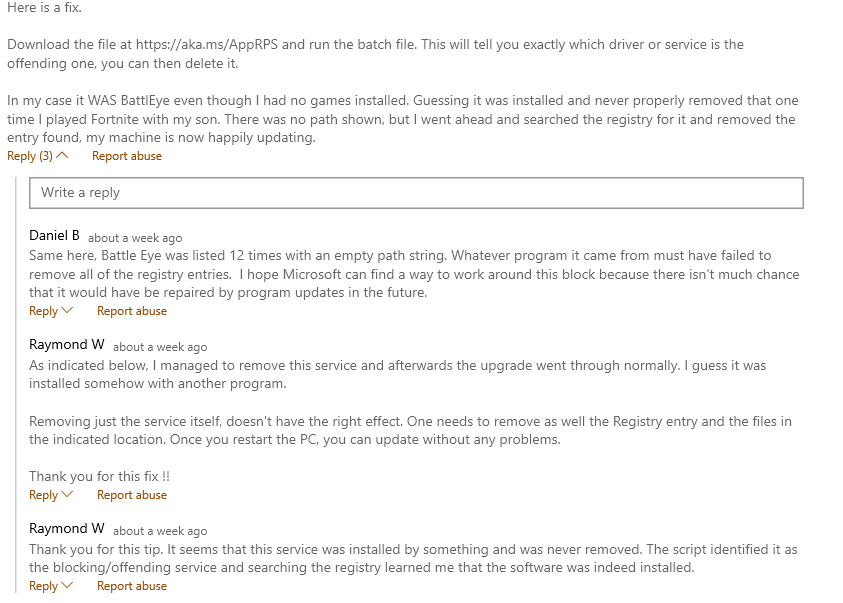Collapse replies using chevron beside Reply (3)
The image size is (843, 603).
pos(62,156)
